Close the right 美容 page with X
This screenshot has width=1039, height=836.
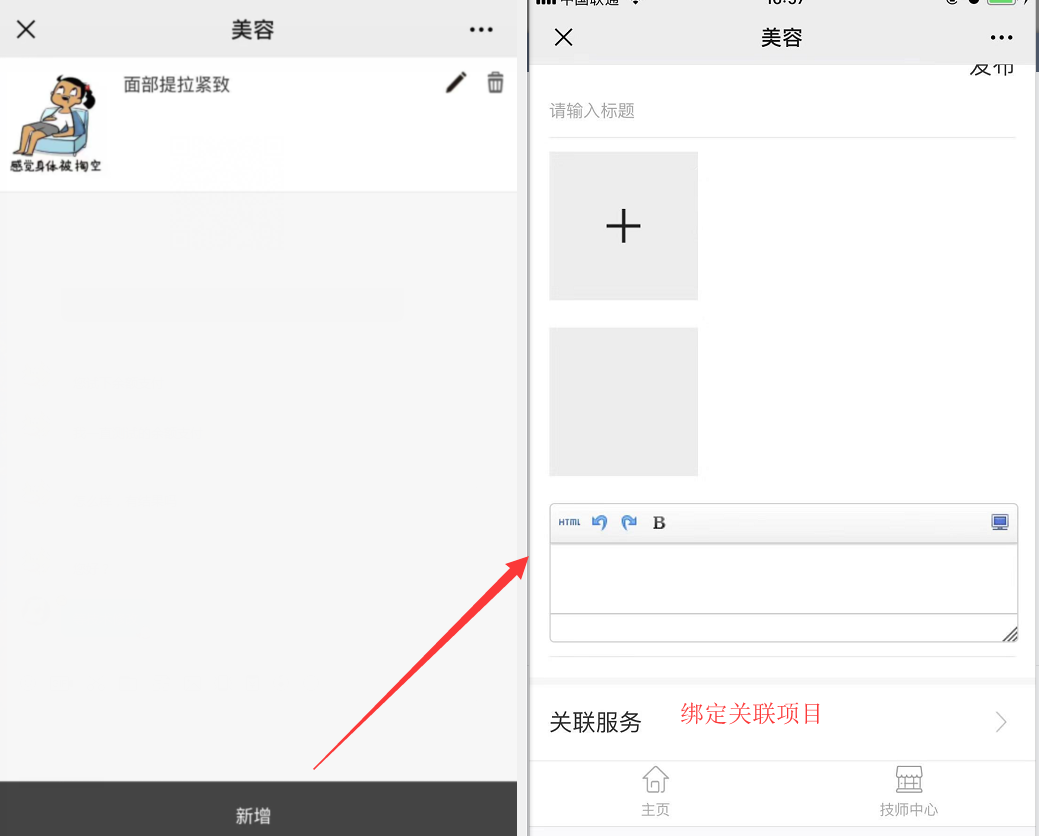click(563, 38)
